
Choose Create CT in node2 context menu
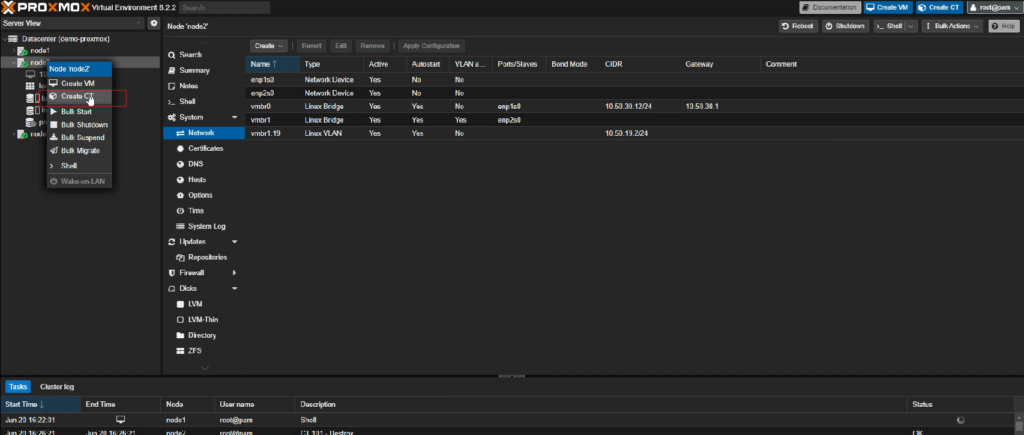(x=79, y=97)
